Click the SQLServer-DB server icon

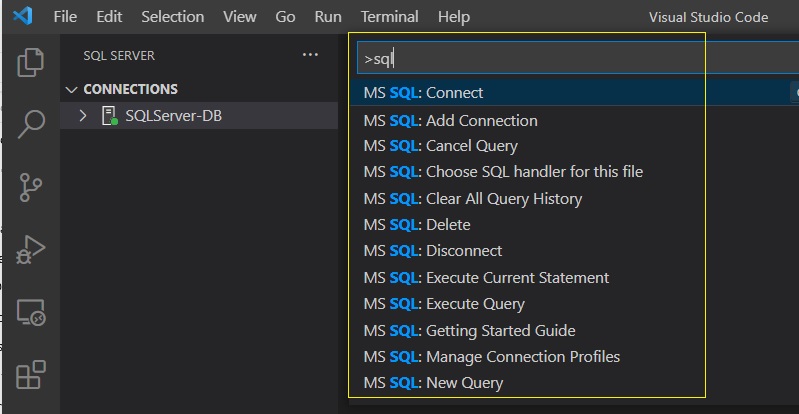click(x=109, y=116)
